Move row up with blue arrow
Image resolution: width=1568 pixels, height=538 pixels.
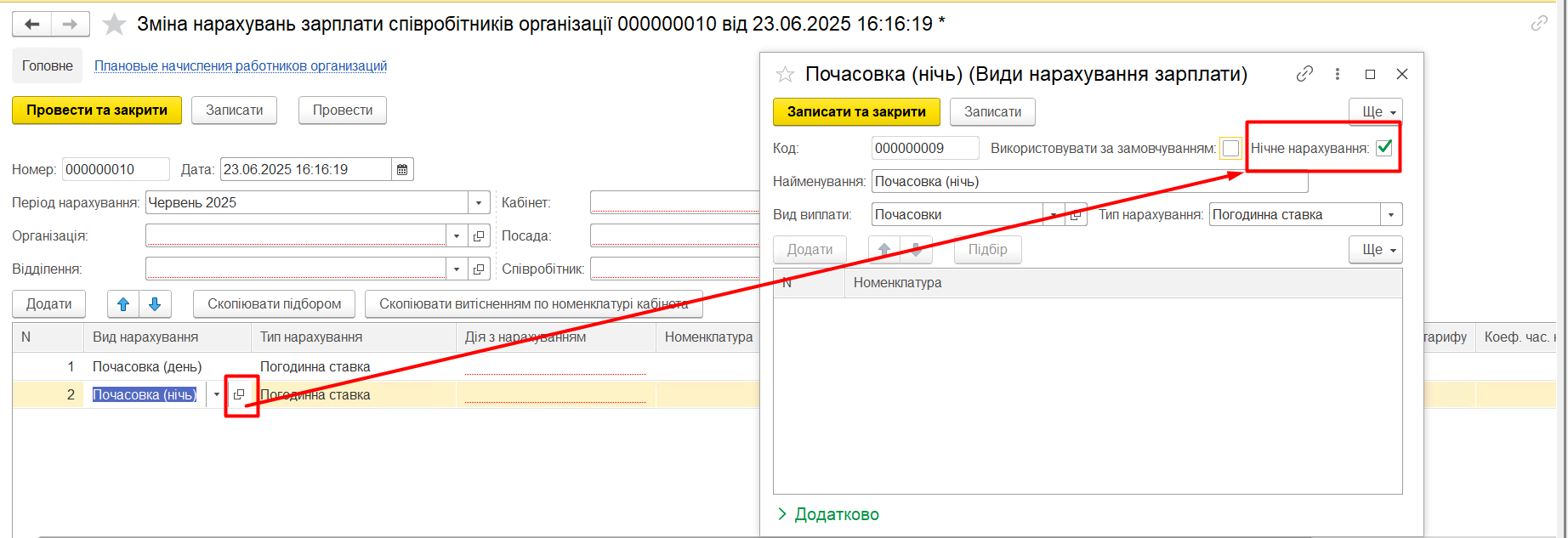point(123,304)
